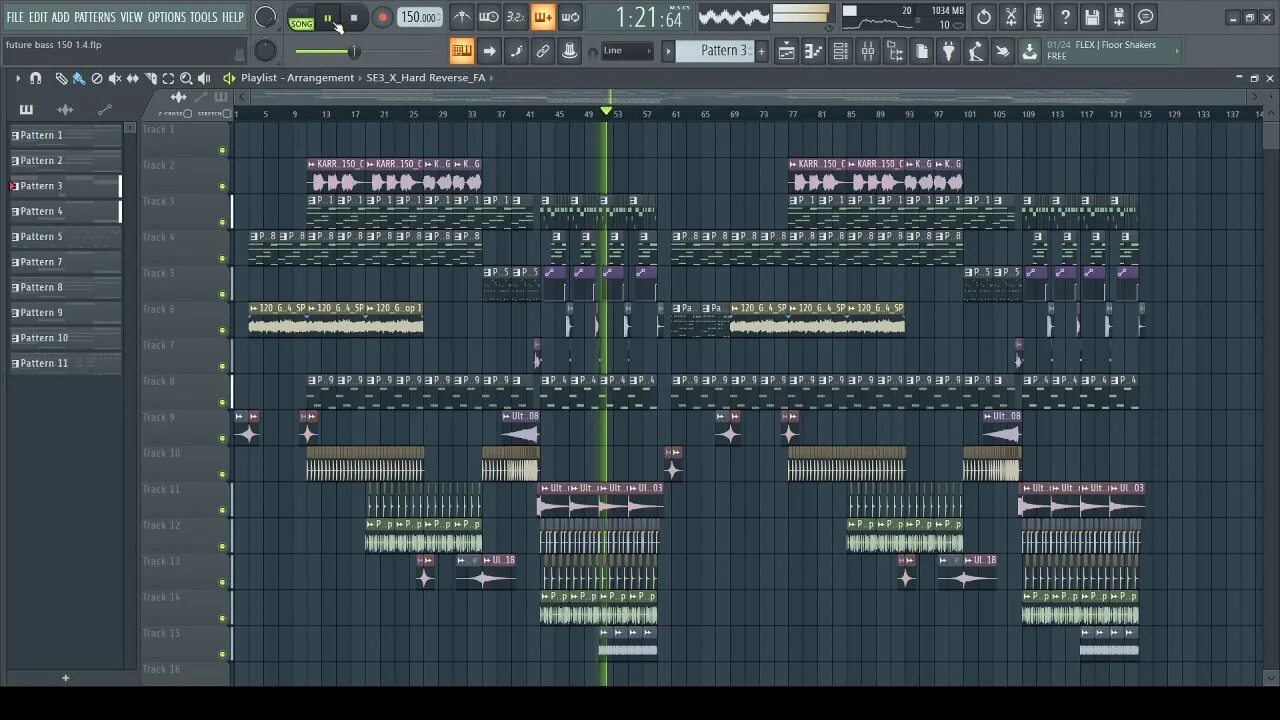The image size is (1280, 720).
Task: Select the playlist Mute tool
Action: pyautogui.click(x=115, y=78)
